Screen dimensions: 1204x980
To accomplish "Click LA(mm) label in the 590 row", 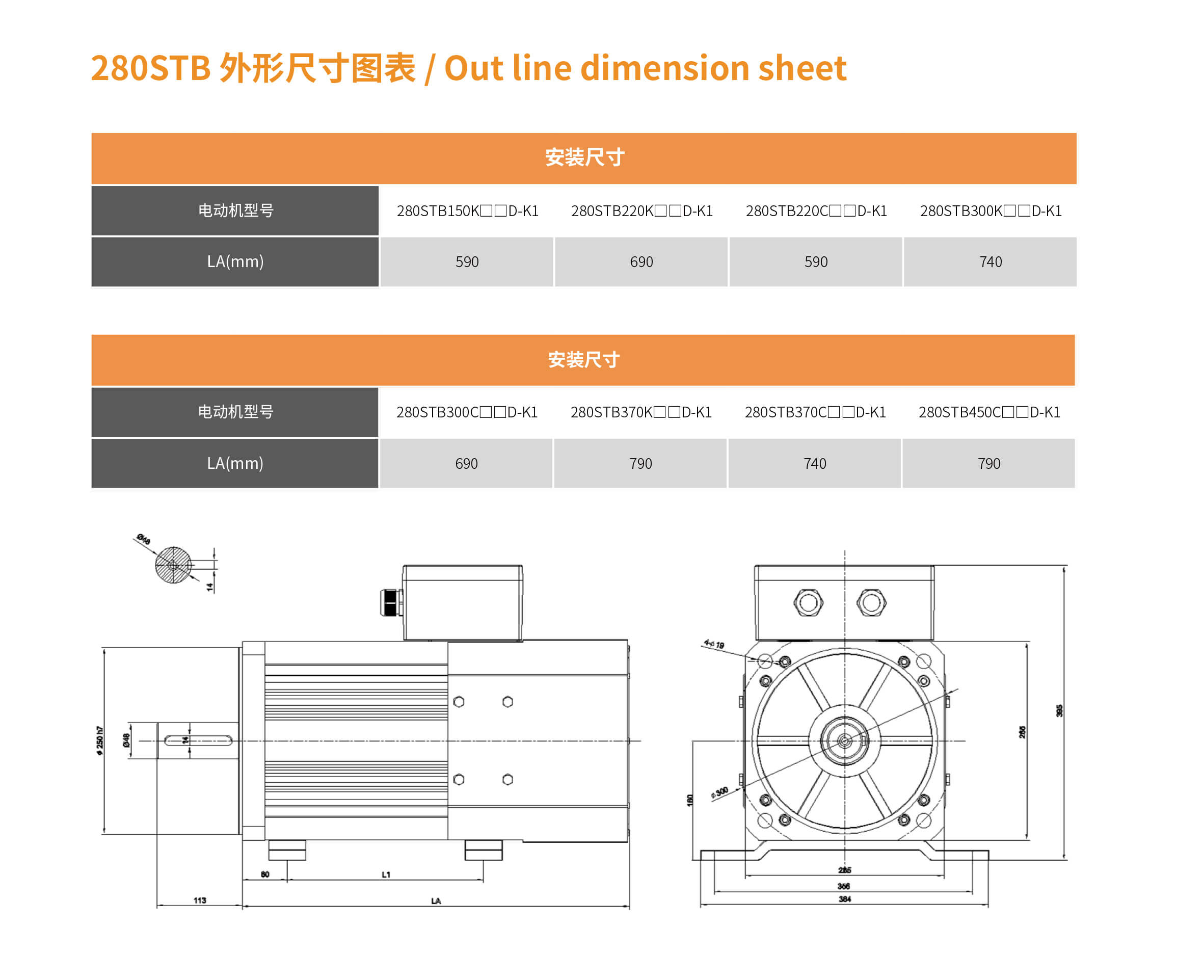I will pyautogui.click(x=235, y=262).
